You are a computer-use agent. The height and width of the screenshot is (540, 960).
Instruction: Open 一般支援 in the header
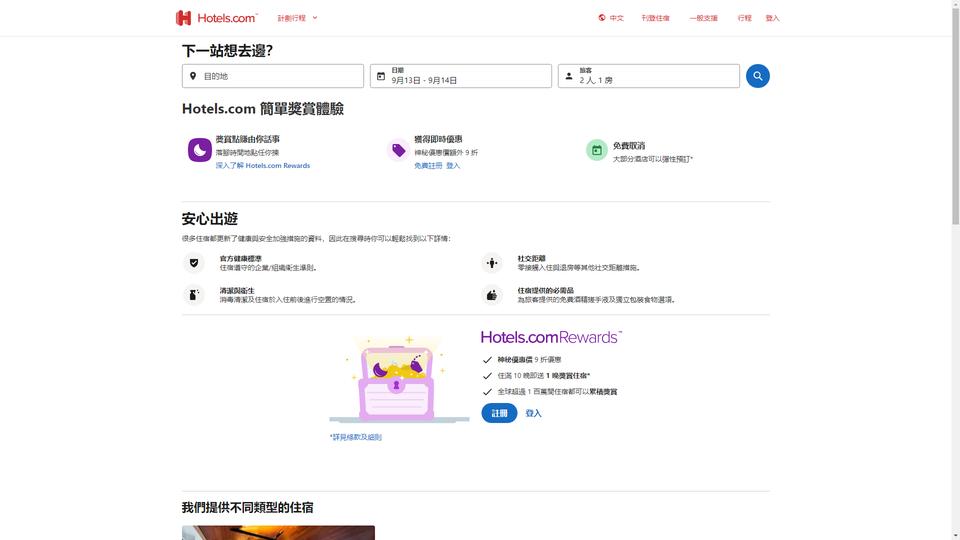pyautogui.click(x=703, y=18)
